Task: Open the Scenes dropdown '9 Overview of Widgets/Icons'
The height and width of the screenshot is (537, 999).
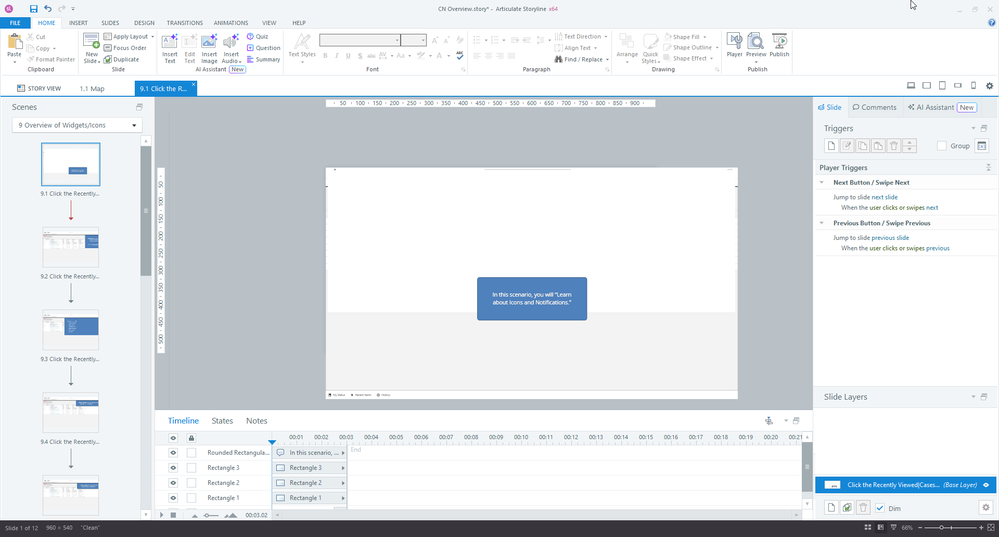Action: [77, 125]
